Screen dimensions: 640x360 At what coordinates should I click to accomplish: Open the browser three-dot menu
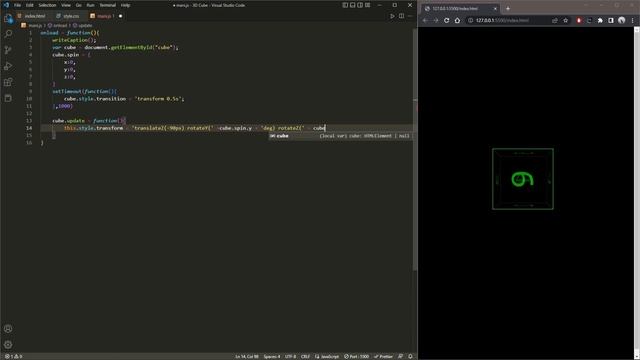[x=633, y=20]
